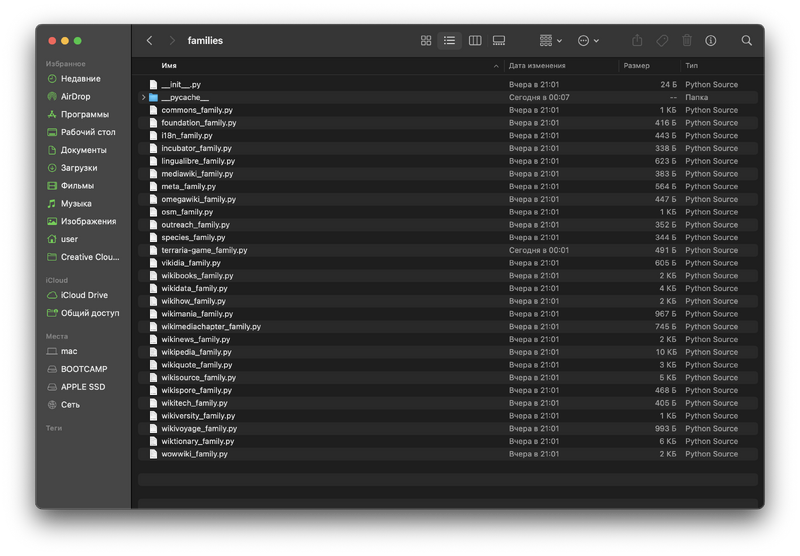Select wiktionary_family.py
This screenshot has height=556, width=800.
tap(448, 442)
